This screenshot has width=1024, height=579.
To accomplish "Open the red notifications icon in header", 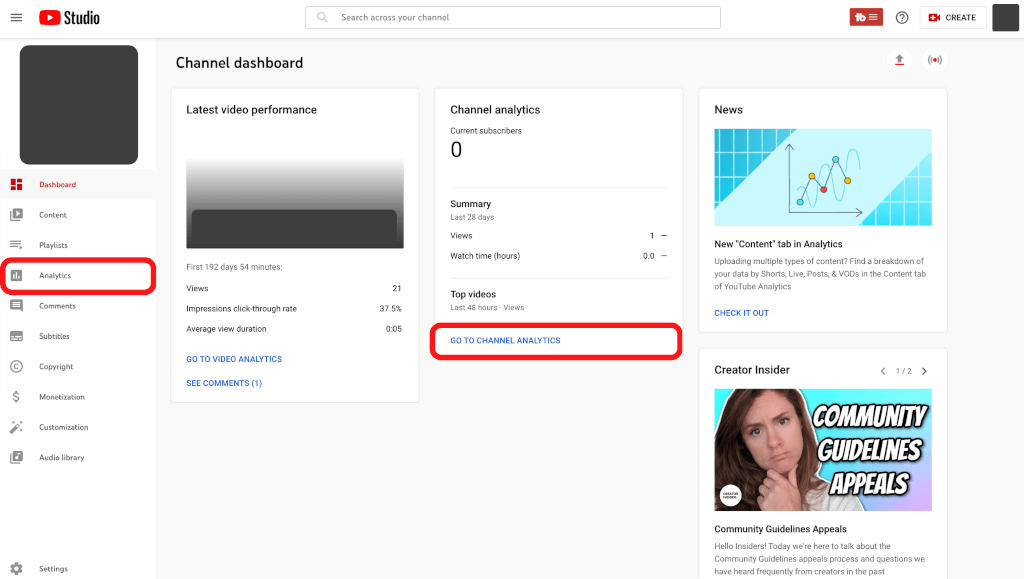I will [866, 18].
